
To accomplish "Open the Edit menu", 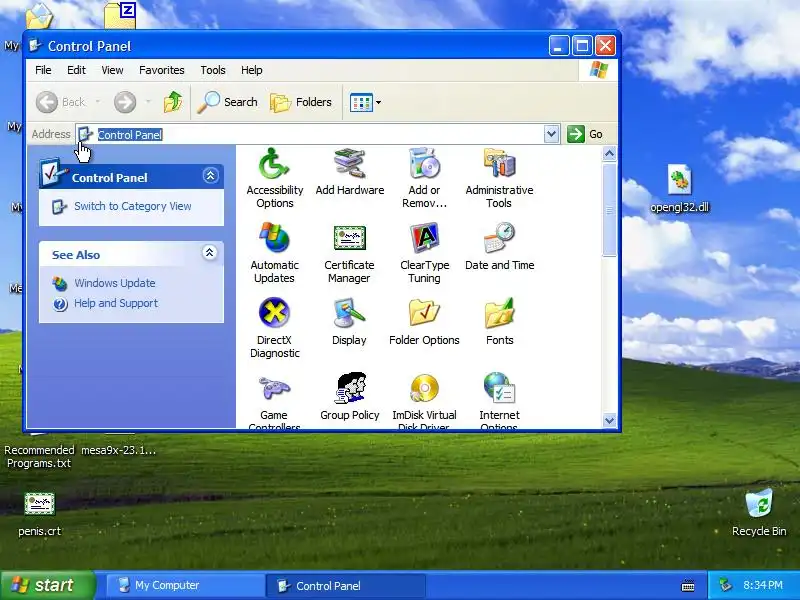I will [76, 70].
